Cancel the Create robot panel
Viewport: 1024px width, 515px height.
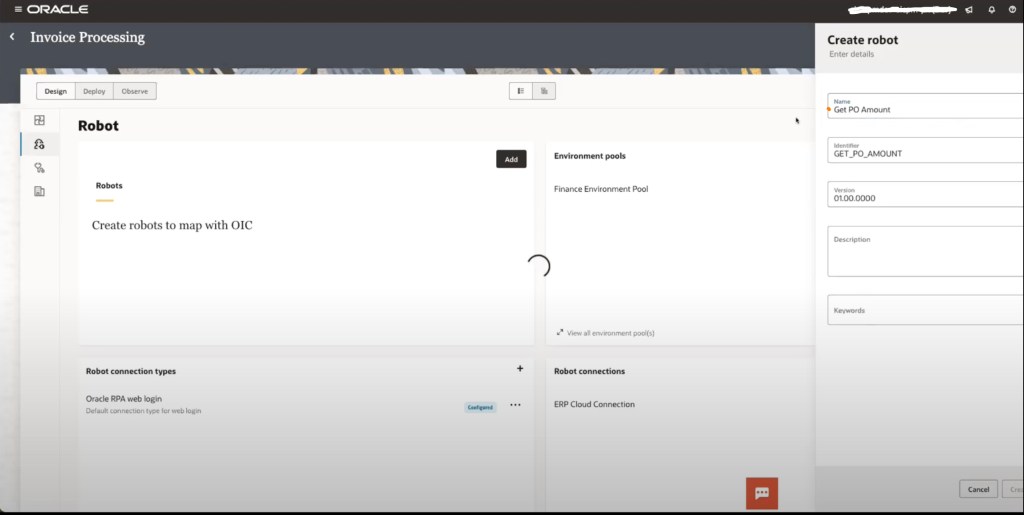pos(978,489)
